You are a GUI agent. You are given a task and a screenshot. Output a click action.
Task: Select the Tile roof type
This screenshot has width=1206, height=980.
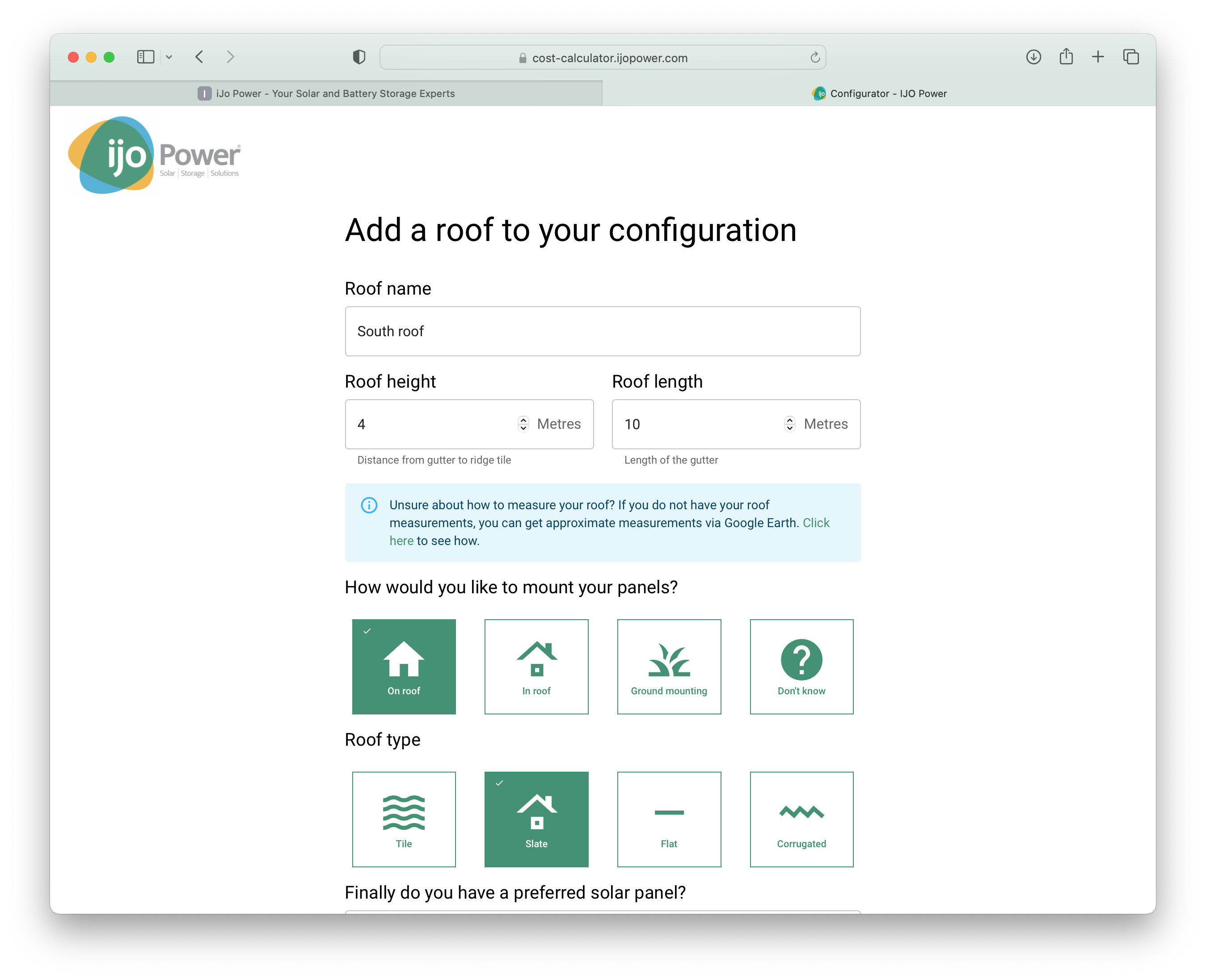tap(404, 819)
